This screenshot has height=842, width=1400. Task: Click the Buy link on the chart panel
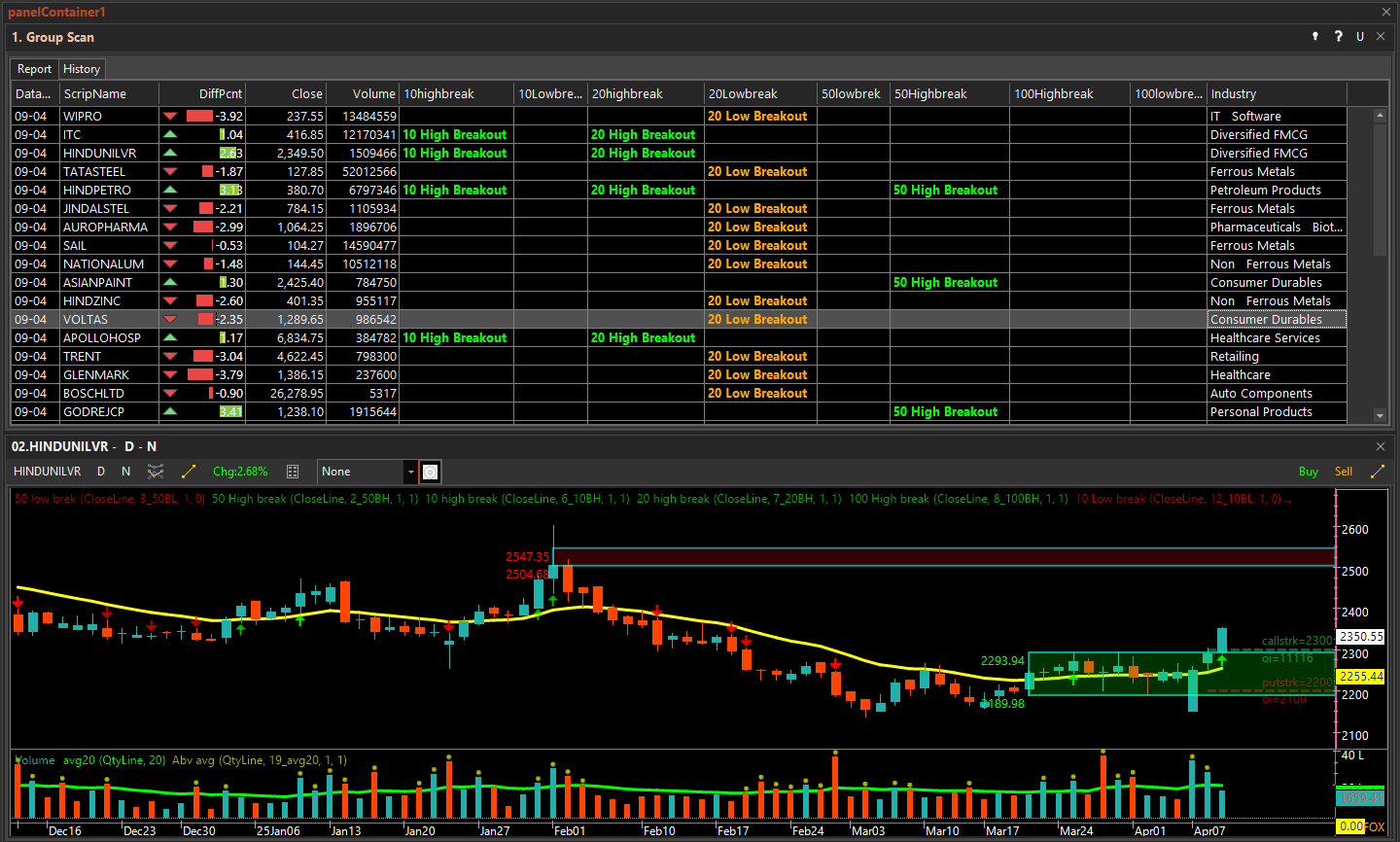[x=1309, y=471]
